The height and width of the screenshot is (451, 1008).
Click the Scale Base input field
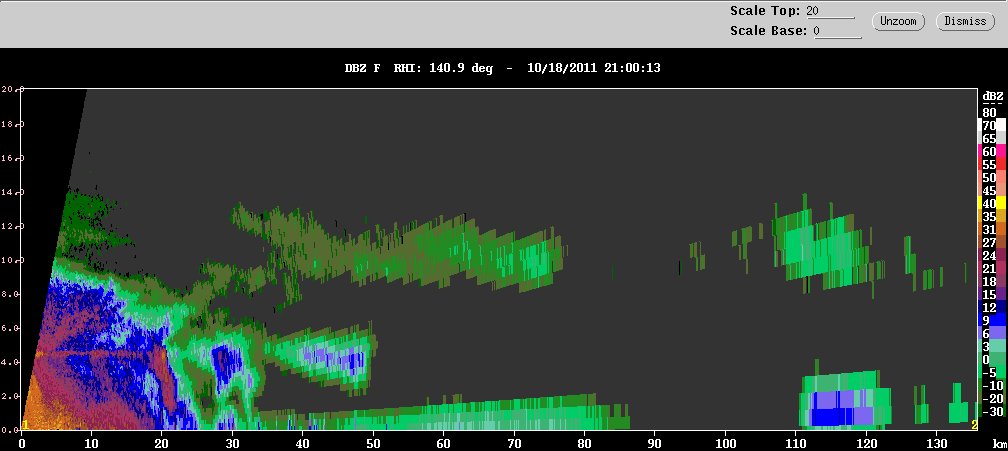pyautogui.click(x=838, y=31)
